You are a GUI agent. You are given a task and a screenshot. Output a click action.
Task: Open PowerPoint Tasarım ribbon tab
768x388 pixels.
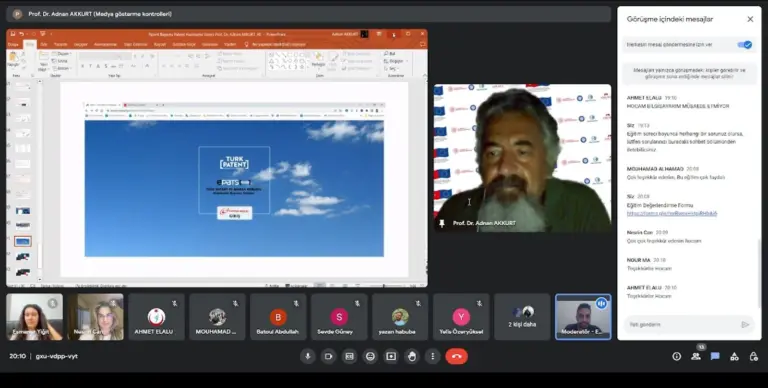point(60,44)
